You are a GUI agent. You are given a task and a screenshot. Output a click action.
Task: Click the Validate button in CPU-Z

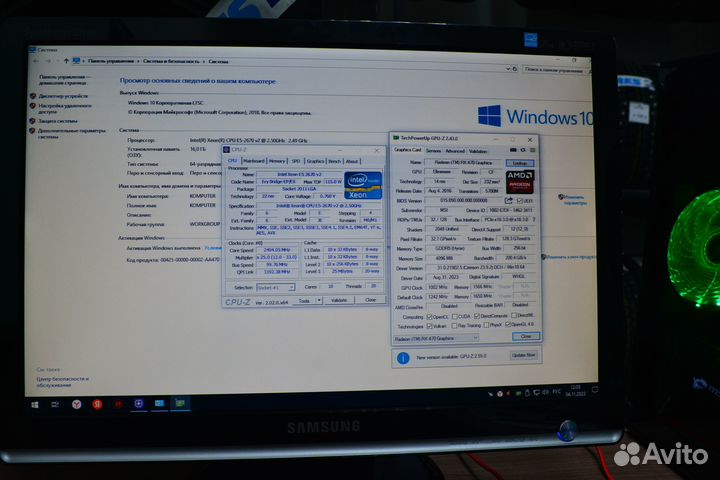pos(339,300)
